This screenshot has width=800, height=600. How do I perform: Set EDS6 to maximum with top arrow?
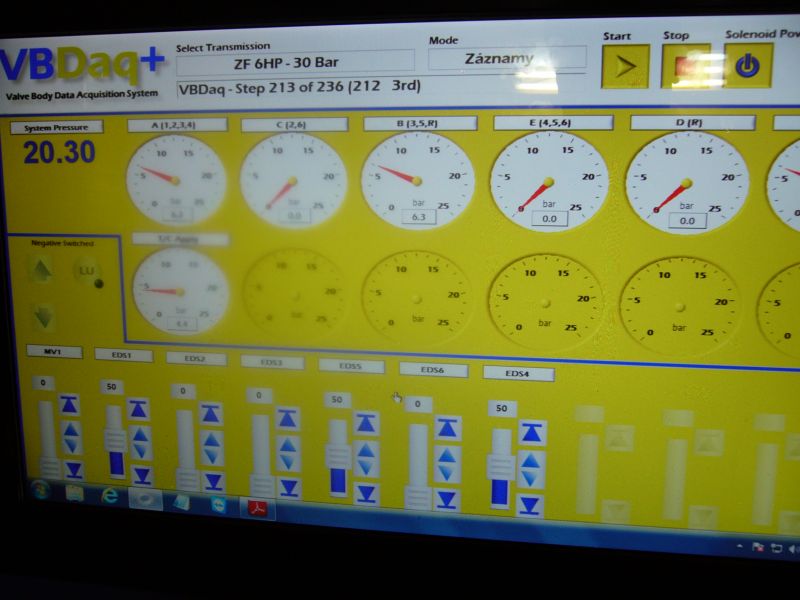[x=447, y=429]
